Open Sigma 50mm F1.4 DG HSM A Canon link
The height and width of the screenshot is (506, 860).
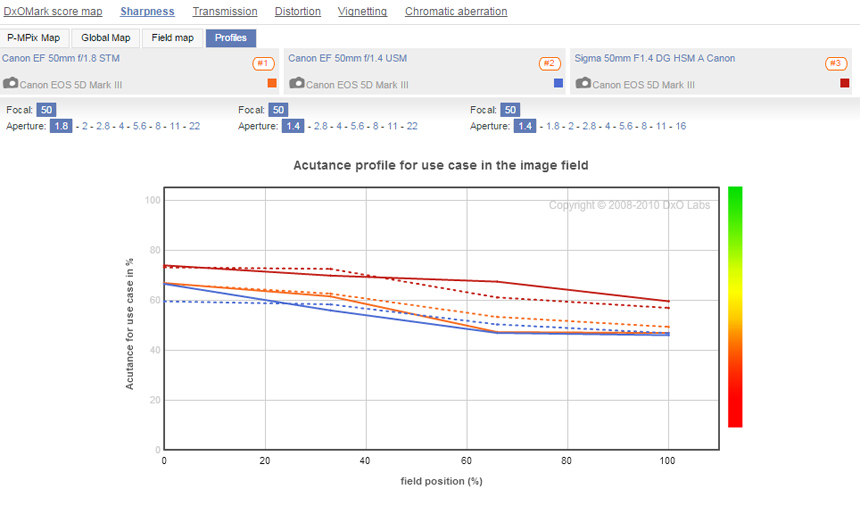[655, 58]
